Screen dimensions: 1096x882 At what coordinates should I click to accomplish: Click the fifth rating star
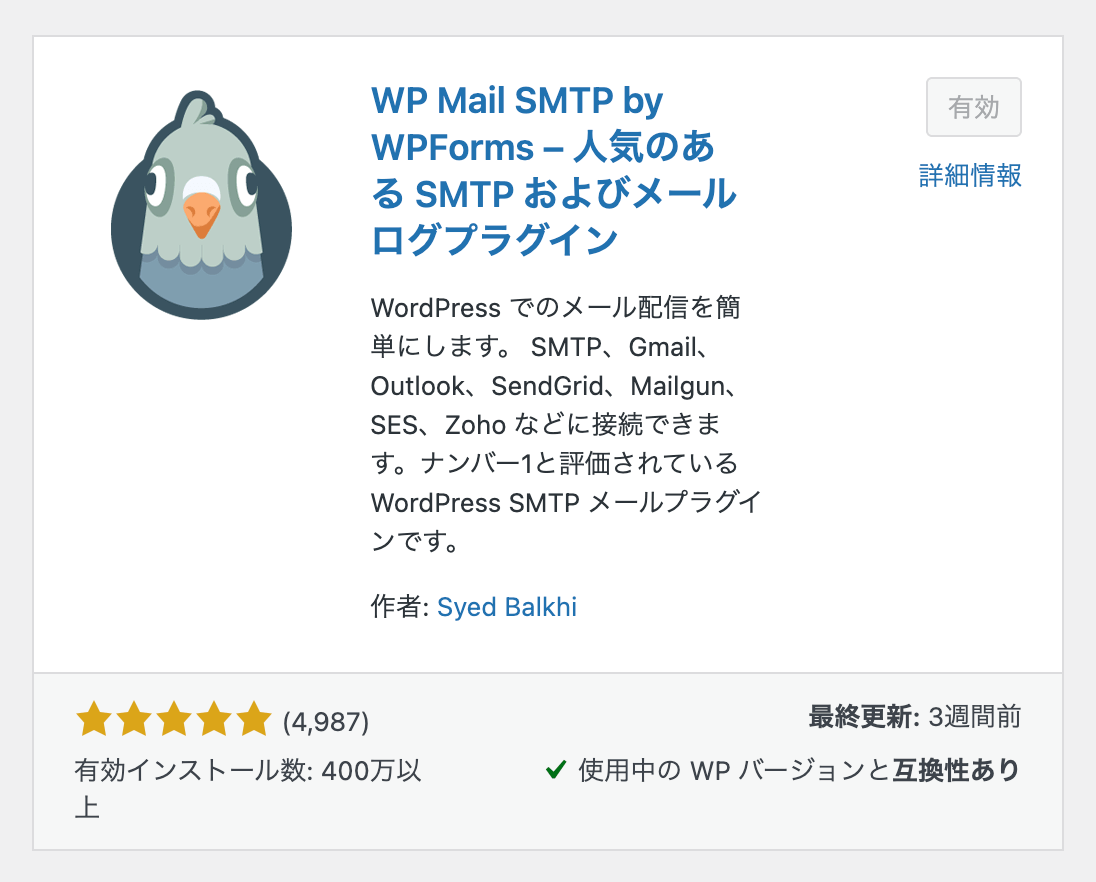point(252,718)
